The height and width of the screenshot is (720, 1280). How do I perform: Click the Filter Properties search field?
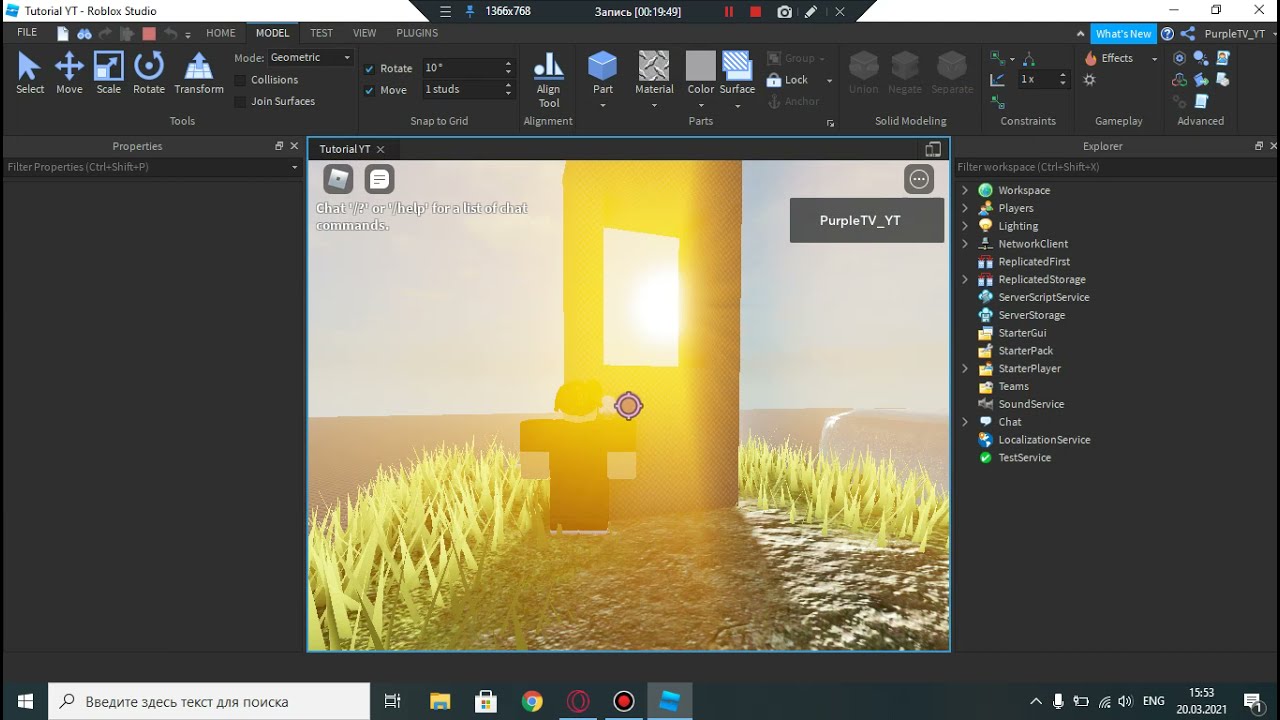(152, 167)
